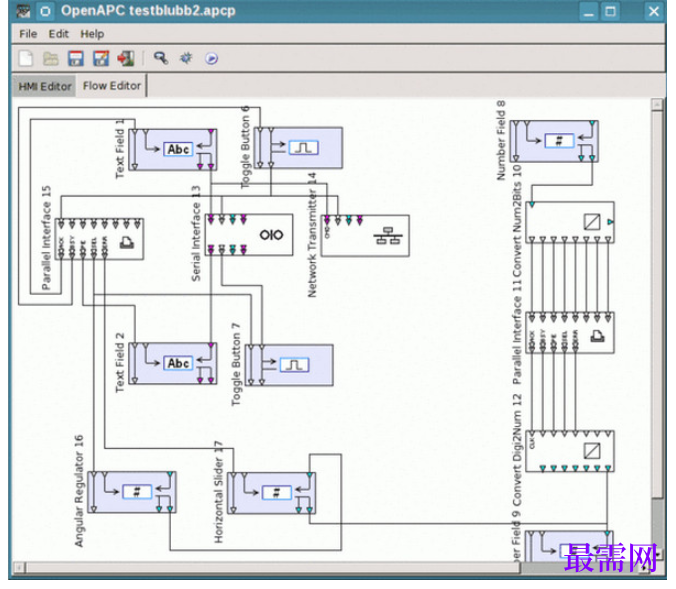Open the inspect magnifier tool
The image size is (676, 589).
pos(161,58)
